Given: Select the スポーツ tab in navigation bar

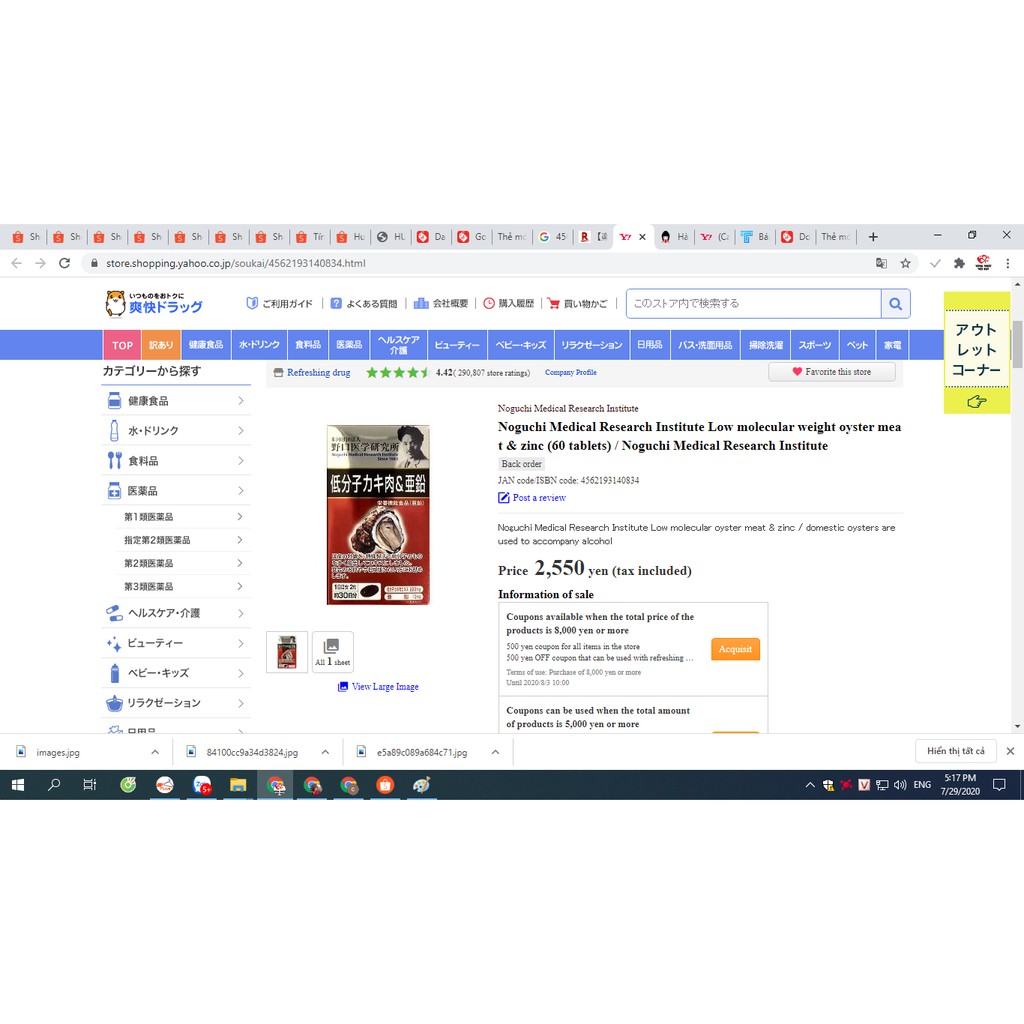Looking at the screenshot, I should pyautogui.click(x=814, y=345).
